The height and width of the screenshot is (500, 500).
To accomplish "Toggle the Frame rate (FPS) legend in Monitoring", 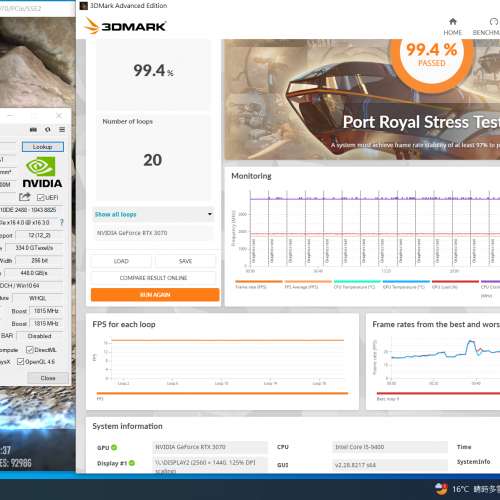I will tap(258, 284).
